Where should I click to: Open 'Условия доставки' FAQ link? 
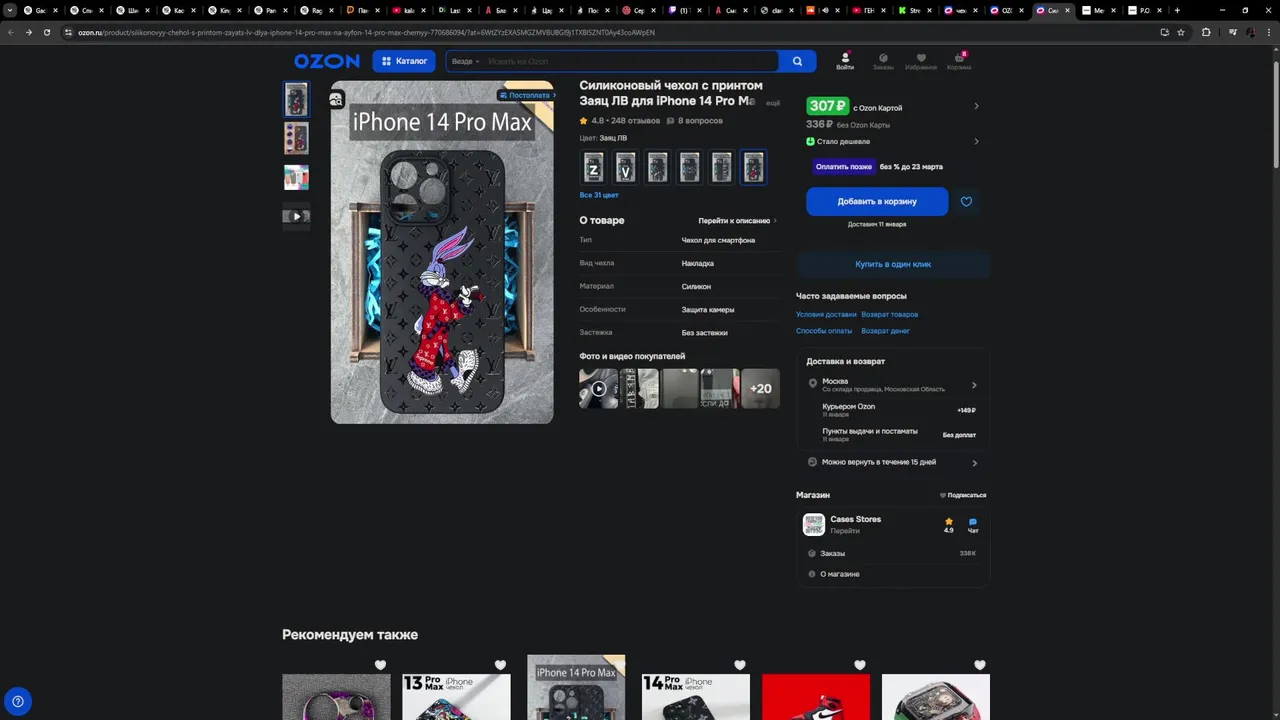826,314
